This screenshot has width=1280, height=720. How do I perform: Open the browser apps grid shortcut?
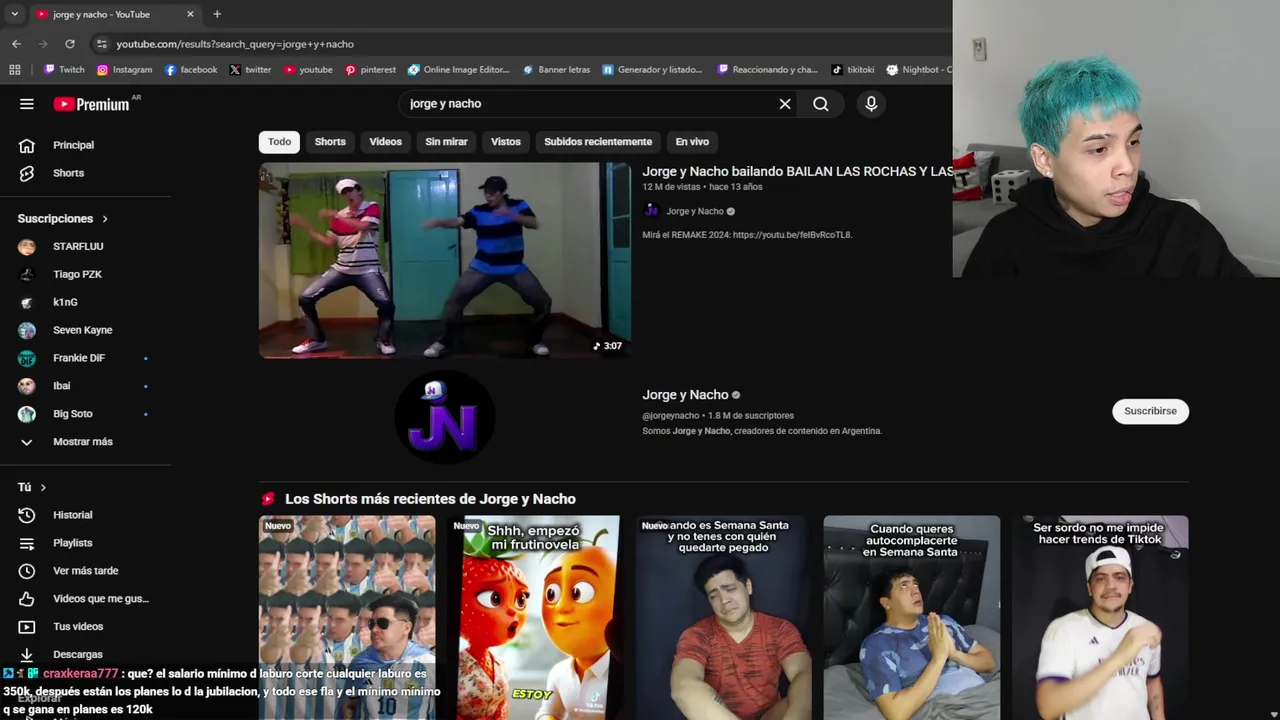point(15,70)
